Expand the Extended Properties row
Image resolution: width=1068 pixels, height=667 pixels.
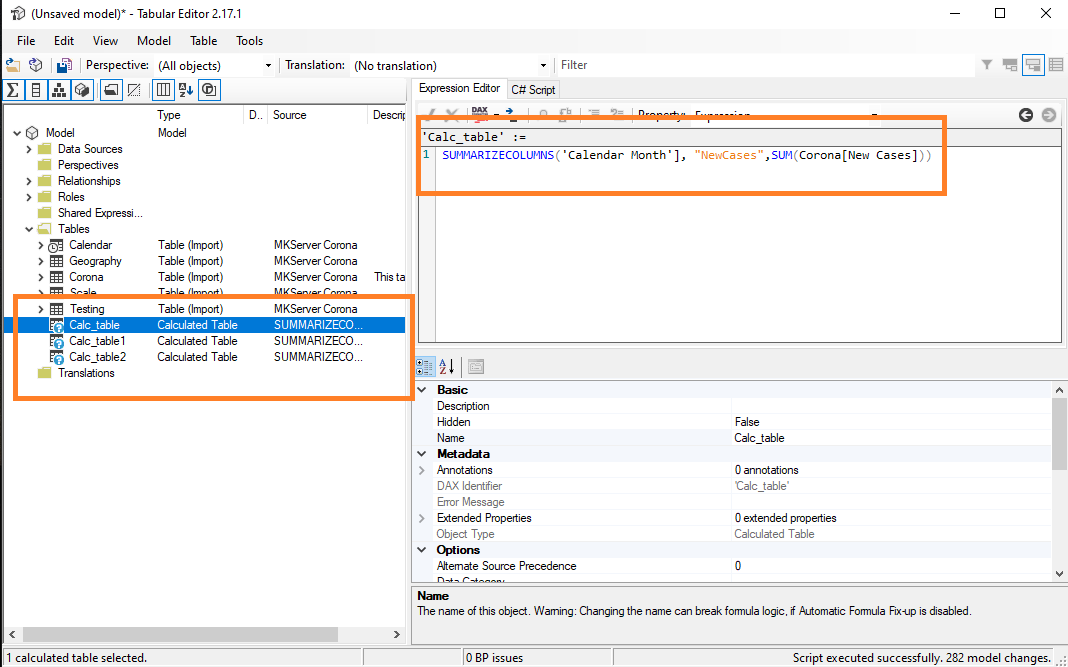pyautogui.click(x=422, y=518)
